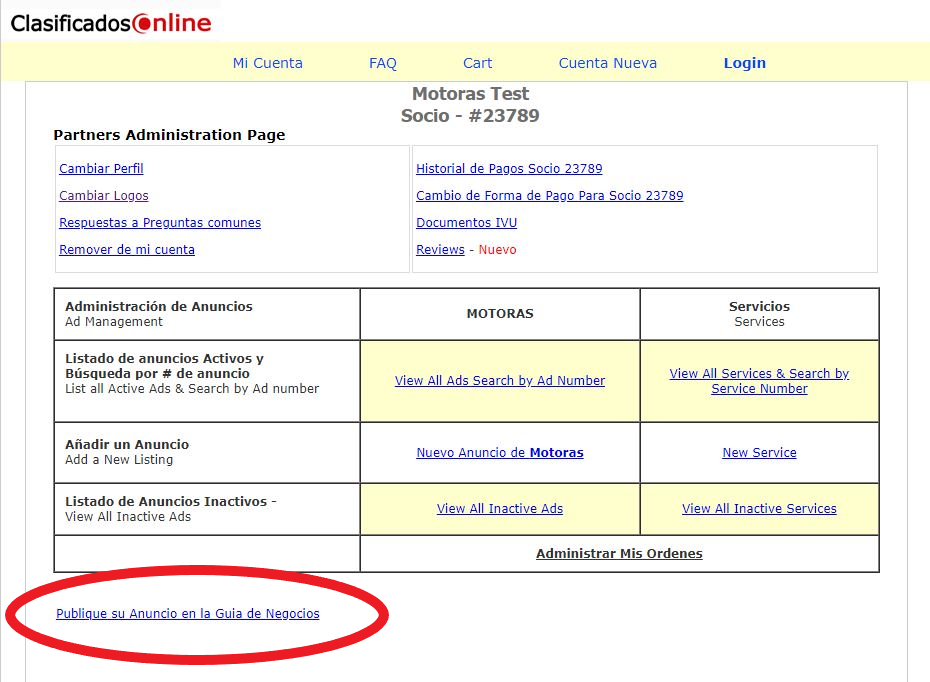Click the New Service link
Screen dimensions: 930x682
pos(759,452)
